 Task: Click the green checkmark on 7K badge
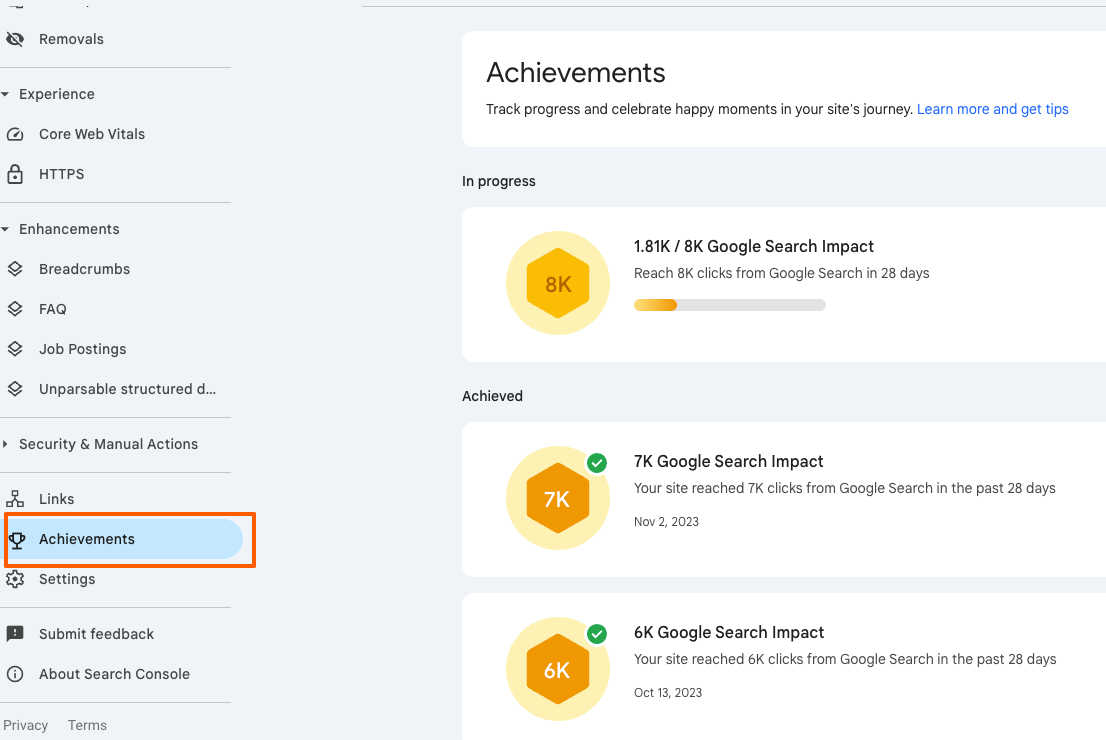coord(597,463)
